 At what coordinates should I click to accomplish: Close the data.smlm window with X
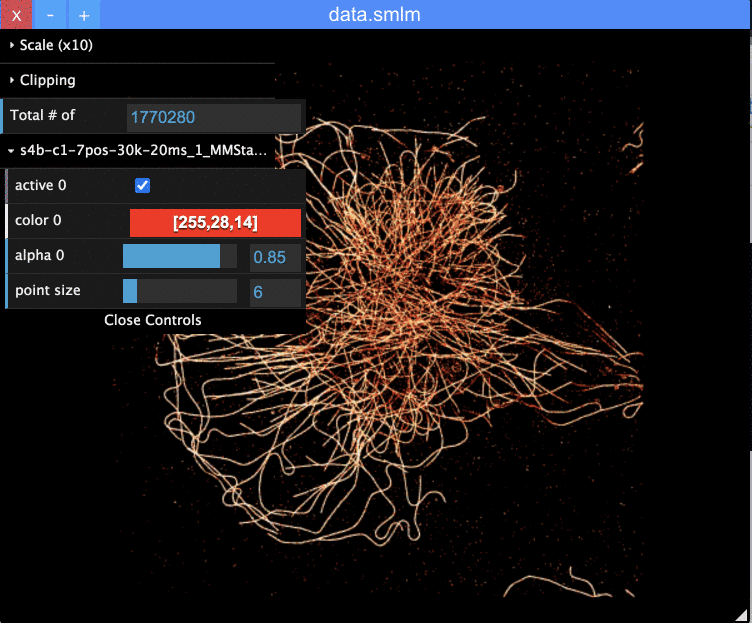coord(16,15)
